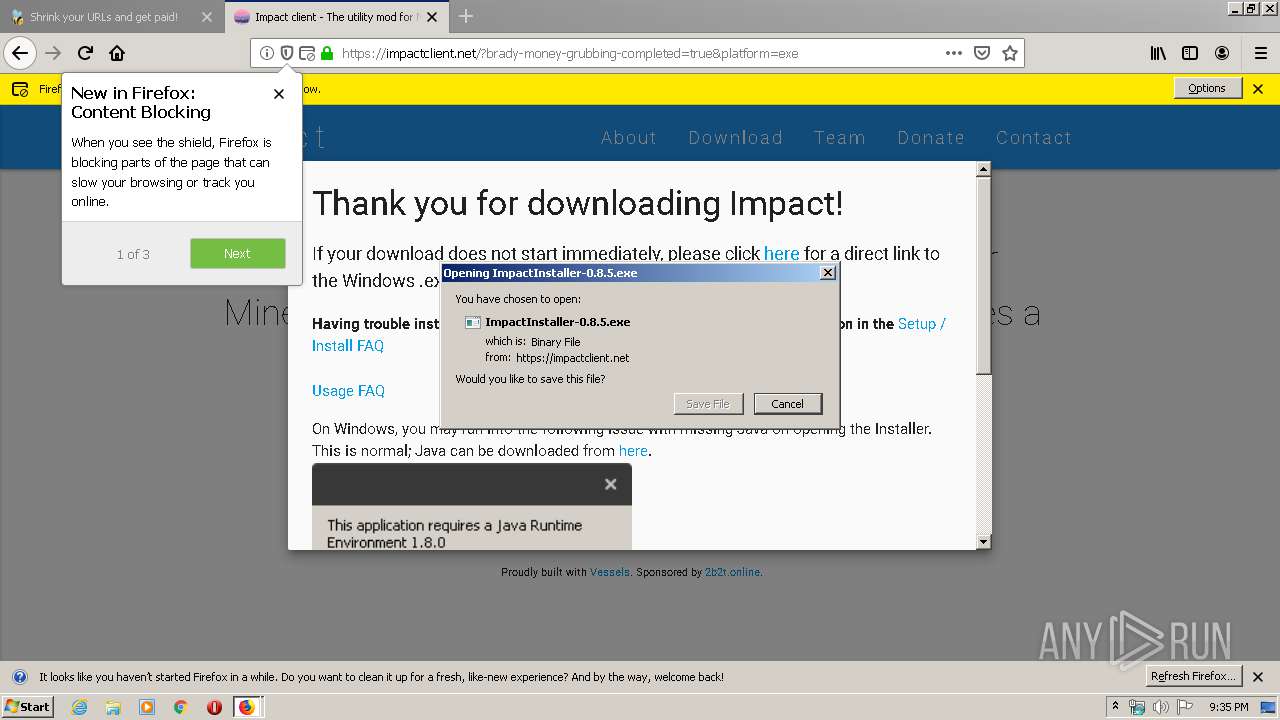Screen dimensions: 1280x720
Task: Open the Usage FAQ link
Action: pyautogui.click(x=348, y=391)
